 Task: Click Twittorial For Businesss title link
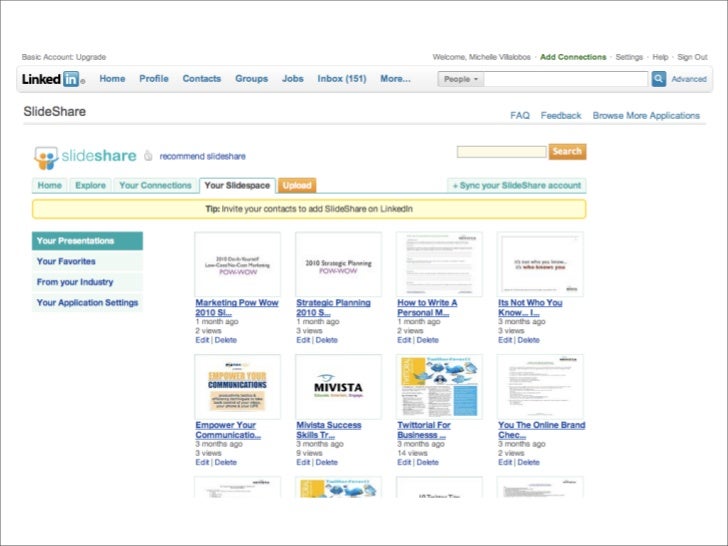click(x=424, y=430)
